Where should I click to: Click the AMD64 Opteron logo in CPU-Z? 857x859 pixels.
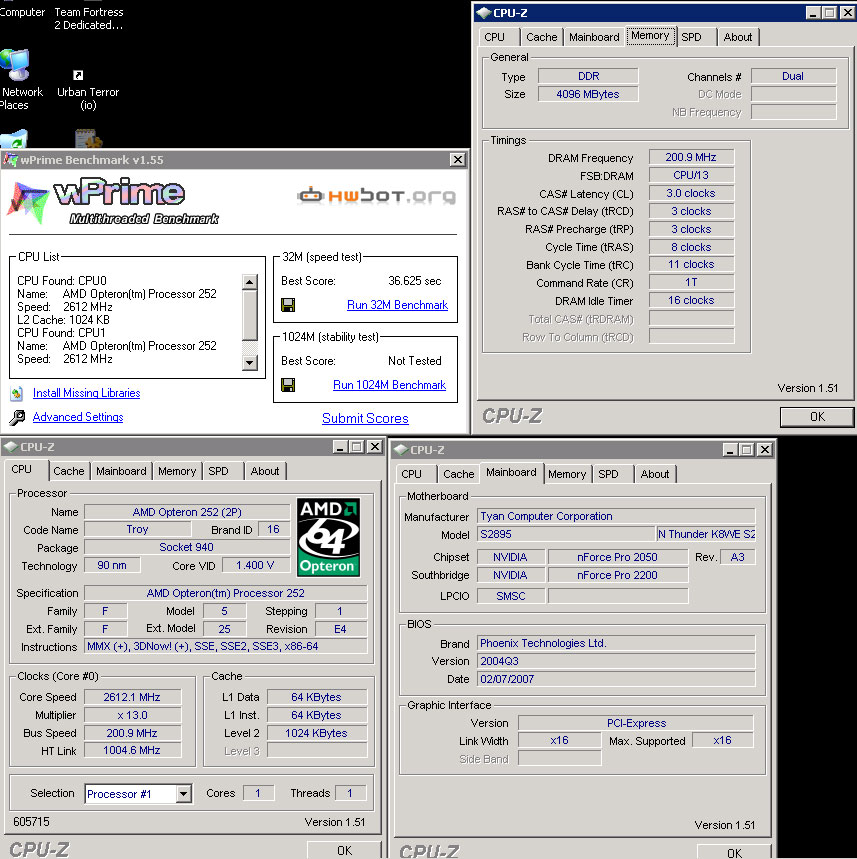point(328,537)
